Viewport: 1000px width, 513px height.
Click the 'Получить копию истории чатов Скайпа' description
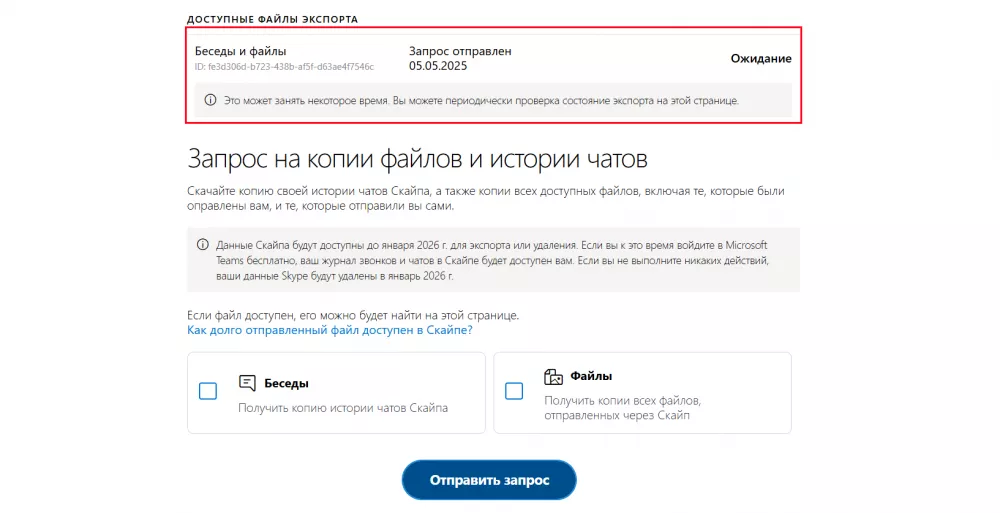tap(343, 408)
